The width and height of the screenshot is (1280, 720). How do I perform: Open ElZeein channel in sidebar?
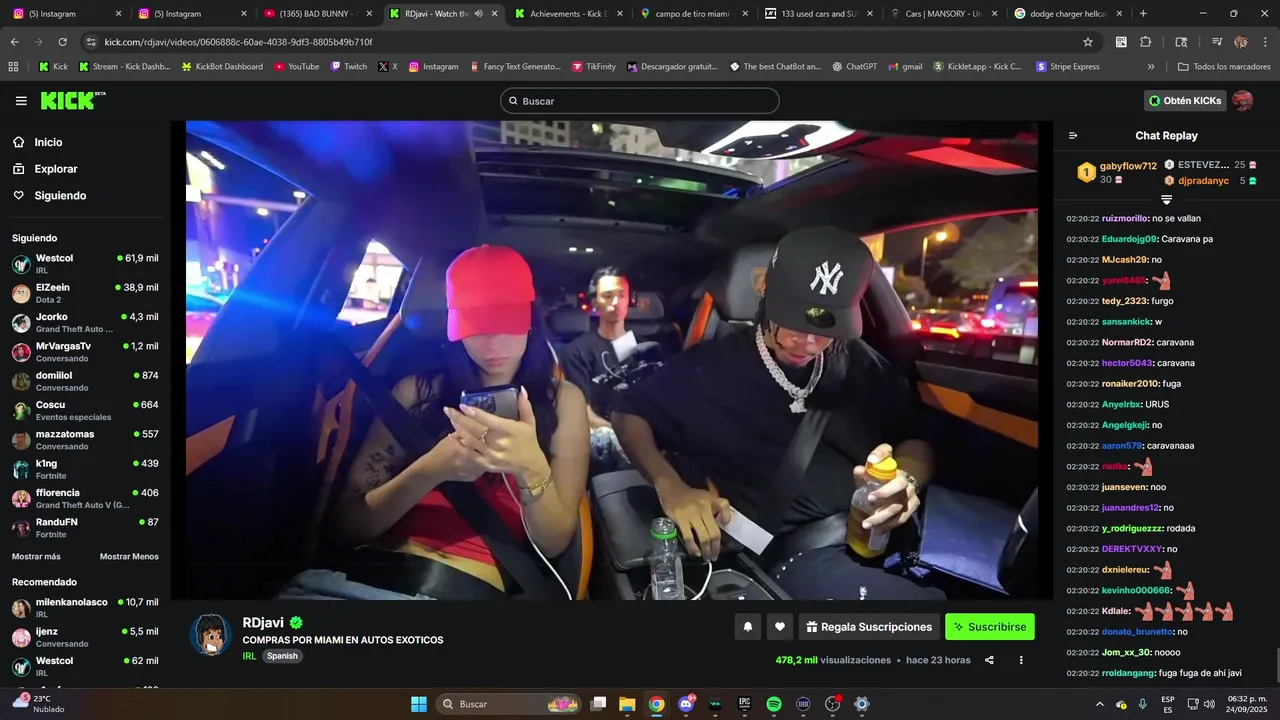click(x=85, y=293)
